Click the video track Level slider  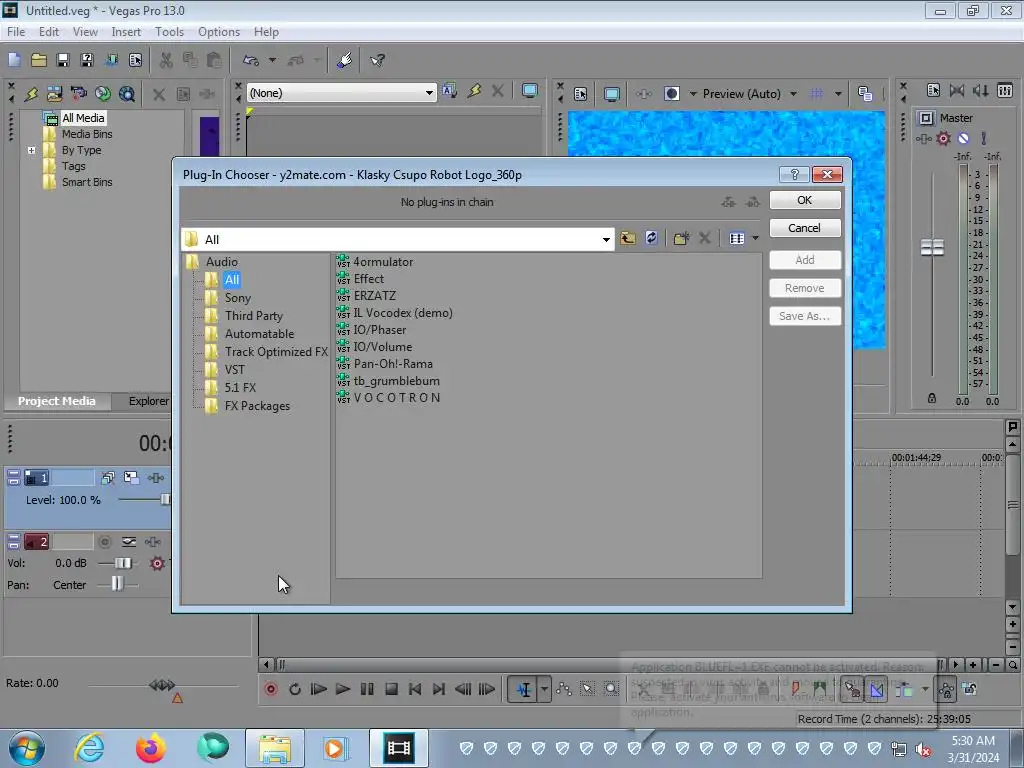pos(165,500)
